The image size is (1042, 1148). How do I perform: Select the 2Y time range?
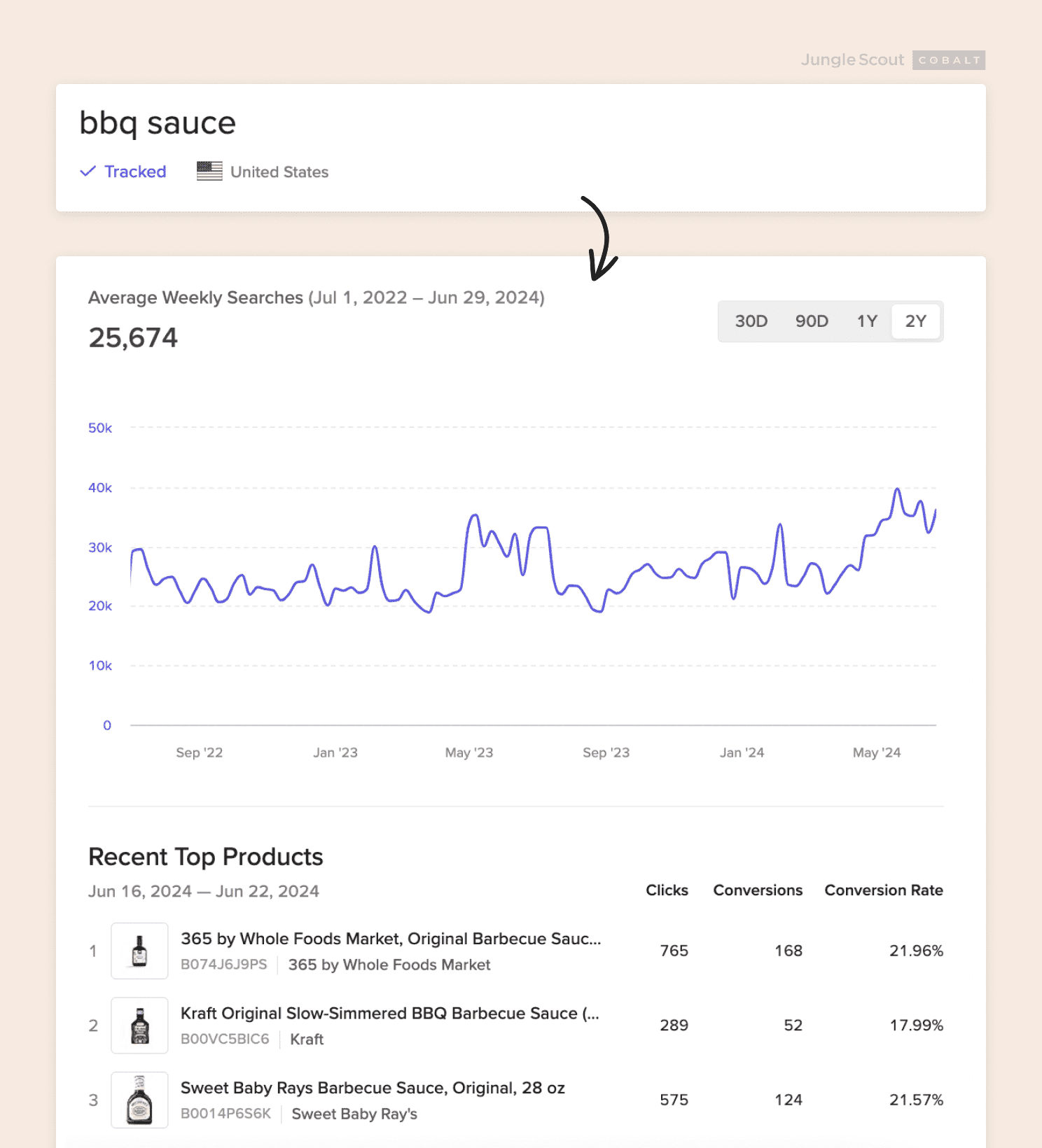coord(915,321)
